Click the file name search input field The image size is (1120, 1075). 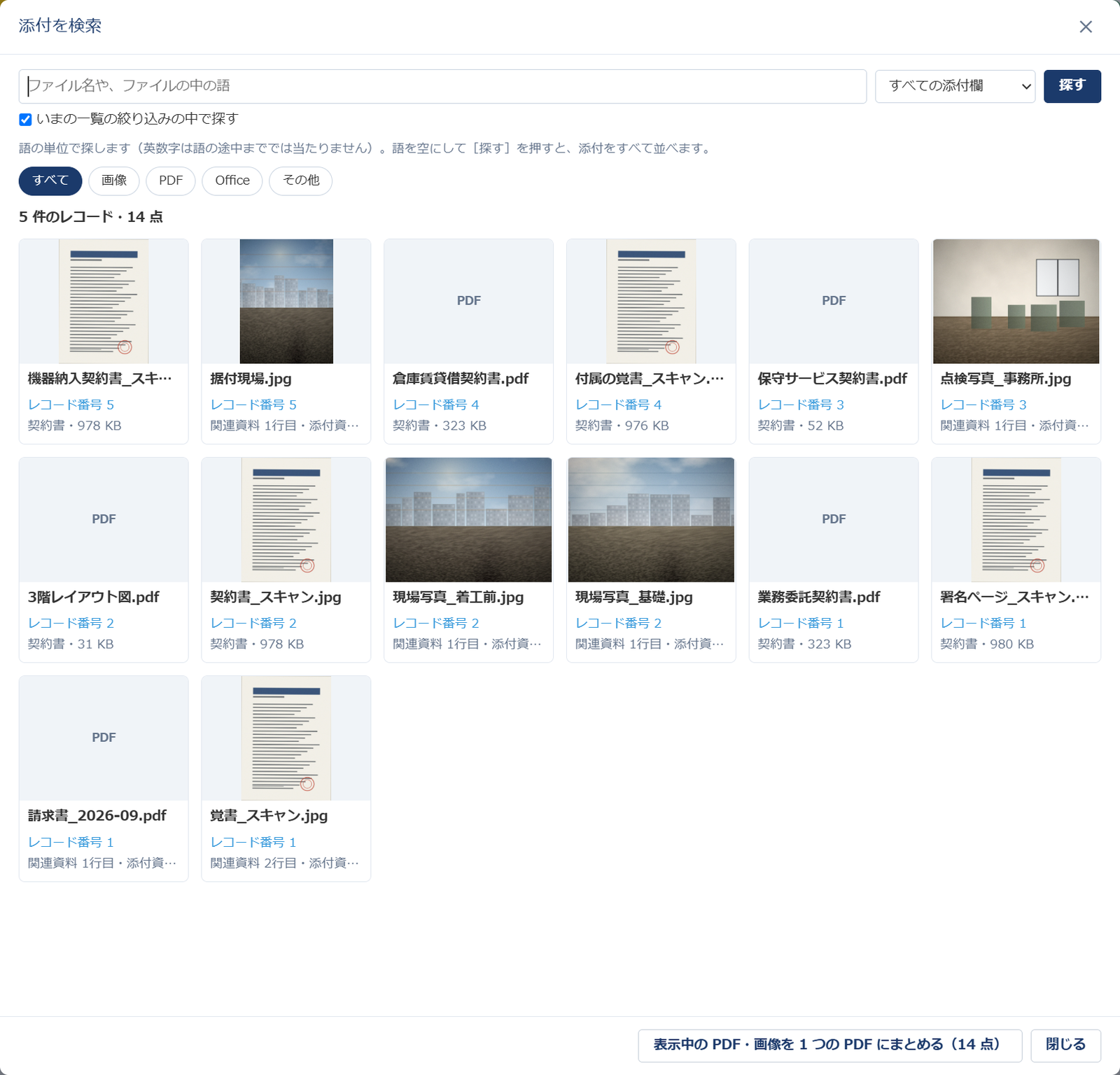point(442,86)
